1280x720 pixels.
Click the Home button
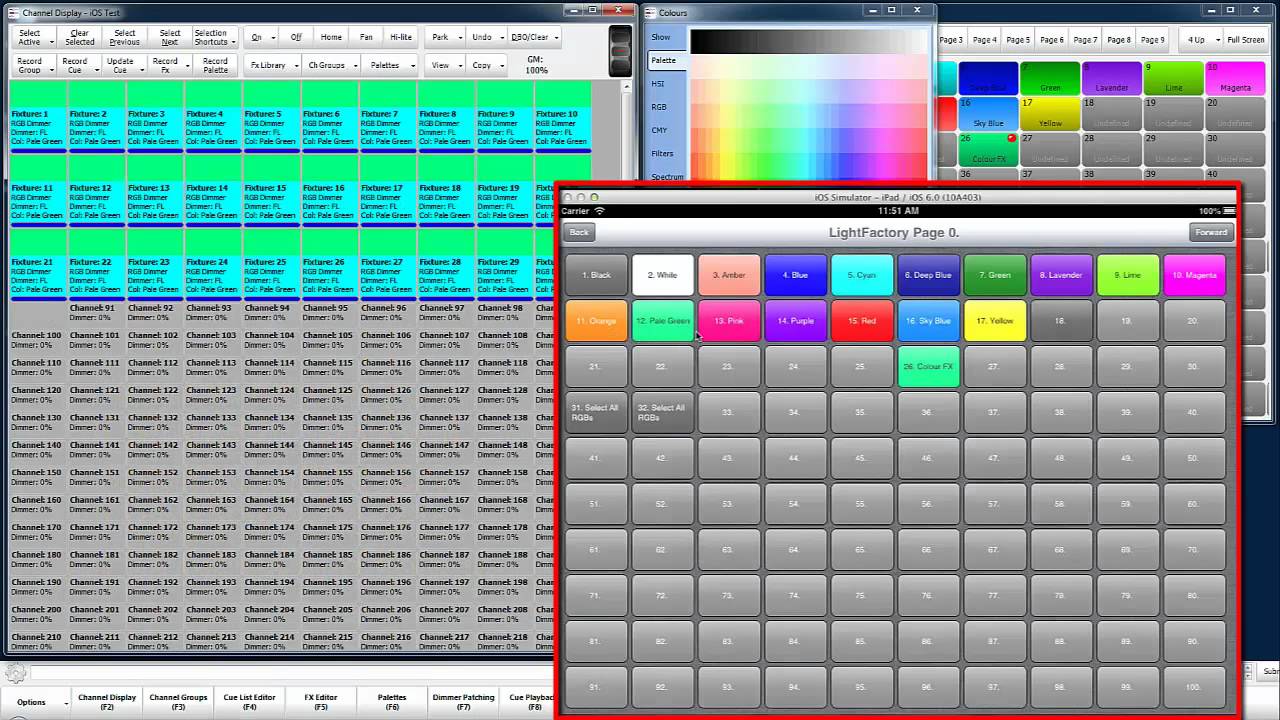pyautogui.click(x=331, y=37)
